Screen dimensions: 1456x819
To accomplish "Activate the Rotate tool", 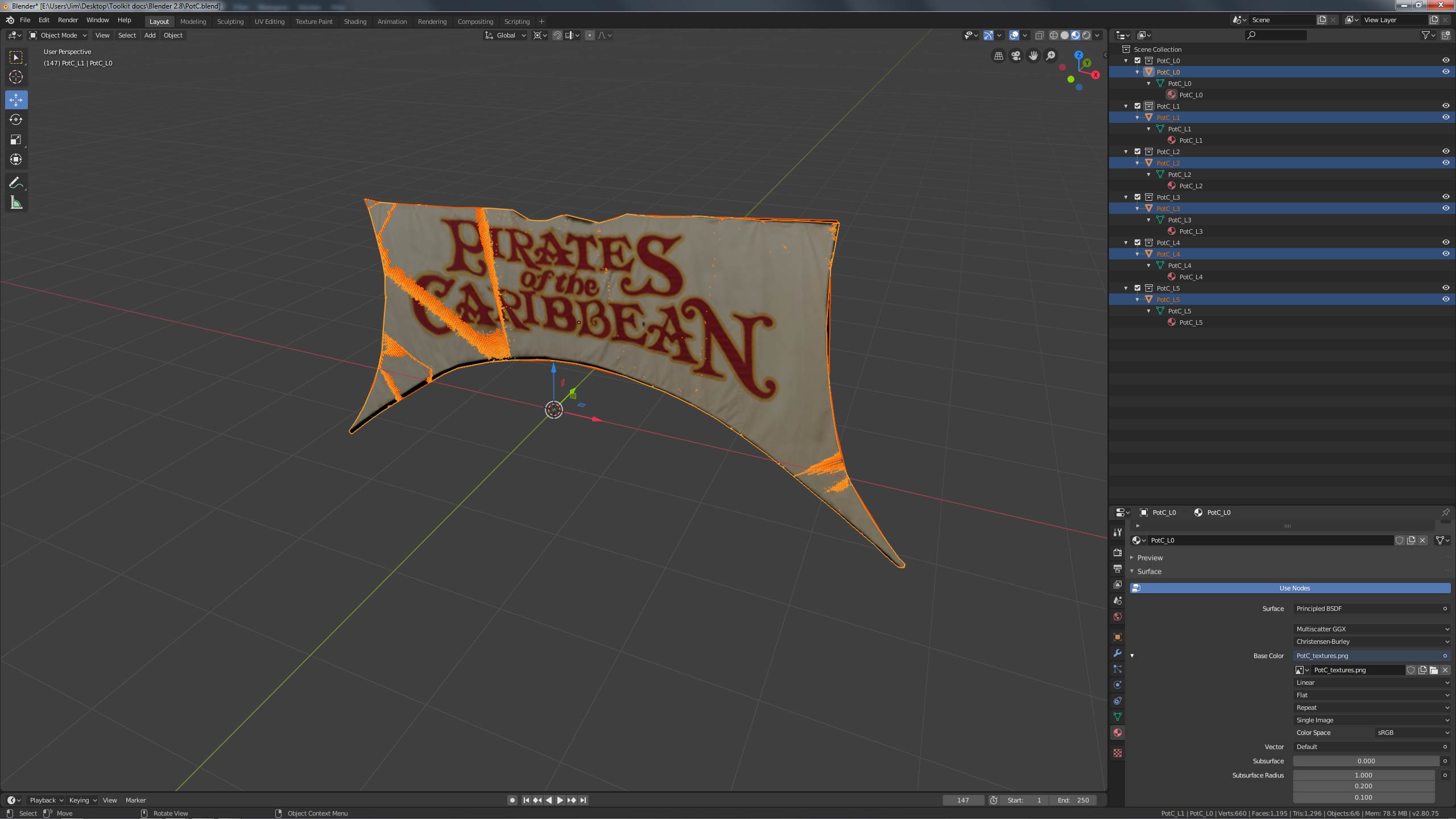I will (x=16, y=119).
